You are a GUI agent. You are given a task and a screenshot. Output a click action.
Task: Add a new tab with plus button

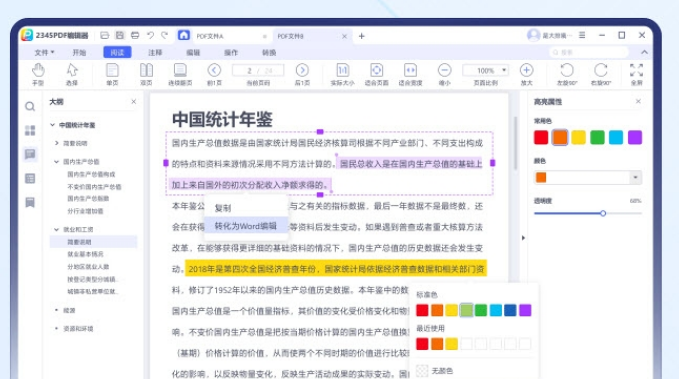tap(362, 36)
